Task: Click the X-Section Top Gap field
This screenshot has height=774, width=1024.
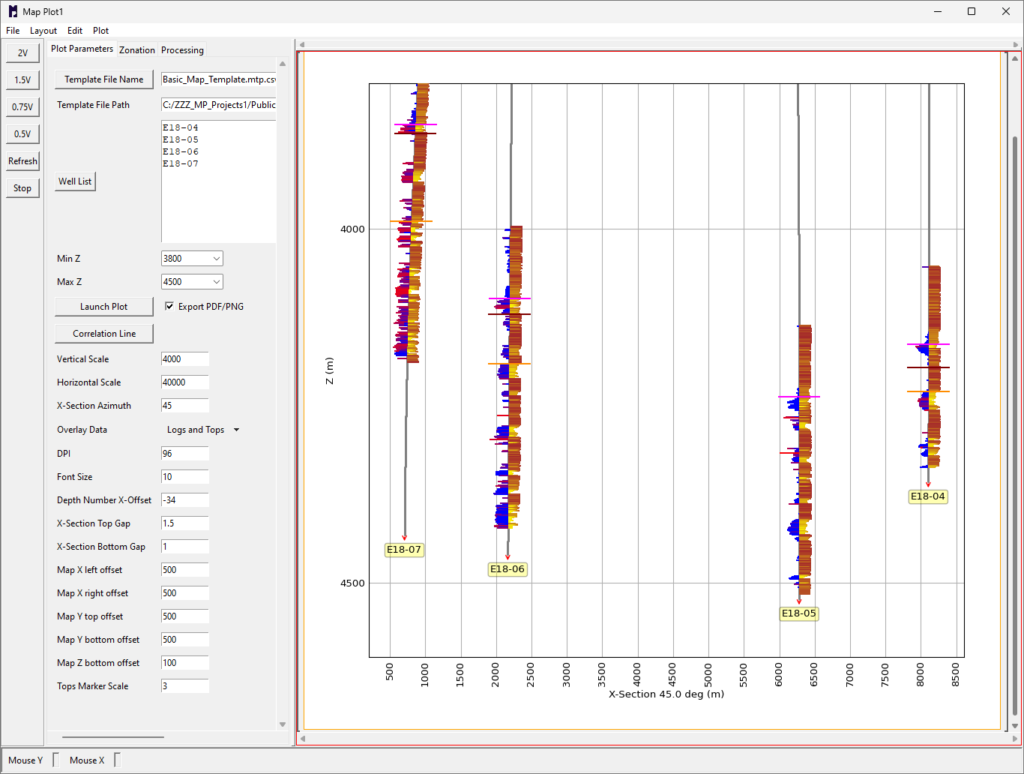Action: click(185, 523)
